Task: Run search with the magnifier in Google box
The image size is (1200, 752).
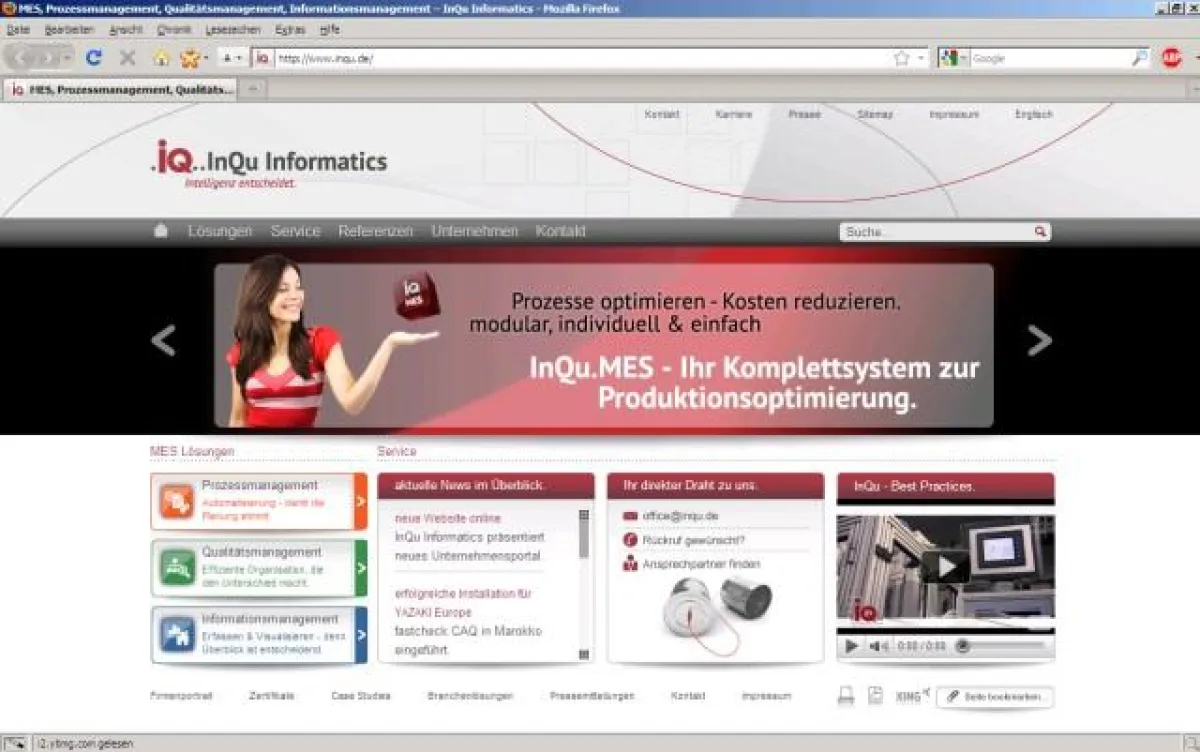Action: coord(1140,58)
